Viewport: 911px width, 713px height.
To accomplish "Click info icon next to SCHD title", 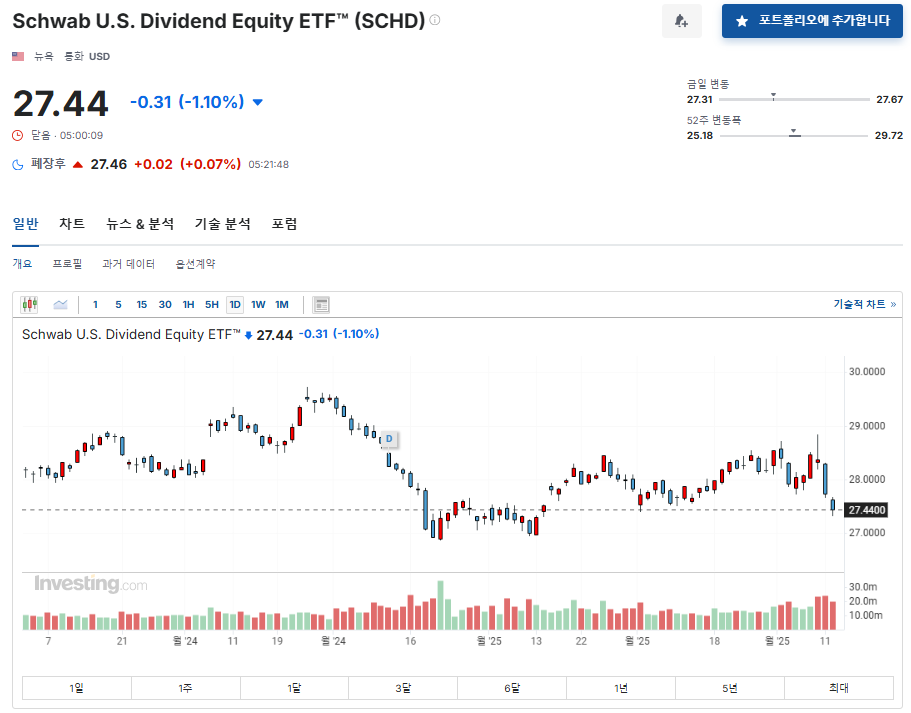I will (x=435, y=20).
